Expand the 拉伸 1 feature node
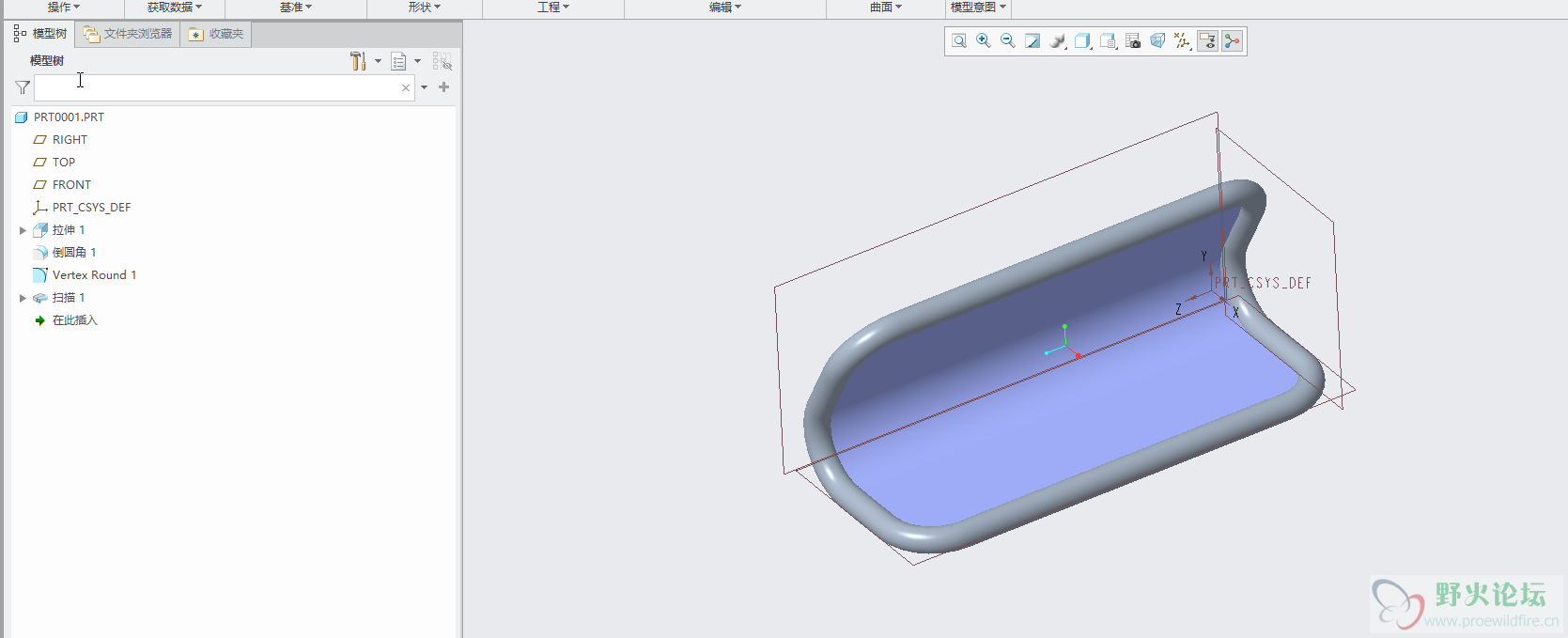Image resolution: width=1568 pixels, height=638 pixels. 23,230
